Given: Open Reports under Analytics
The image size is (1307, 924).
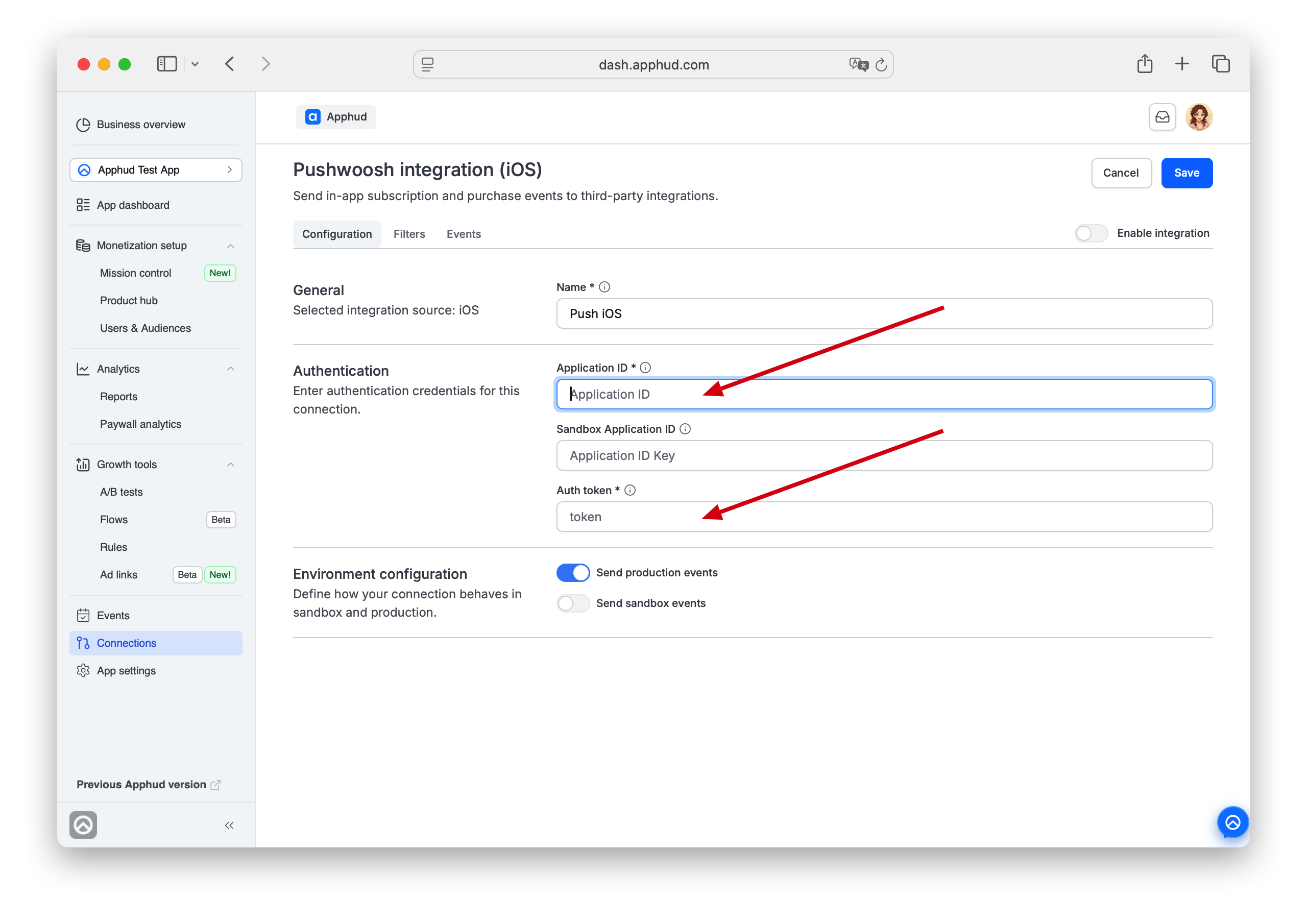Looking at the screenshot, I should [118, 396].
